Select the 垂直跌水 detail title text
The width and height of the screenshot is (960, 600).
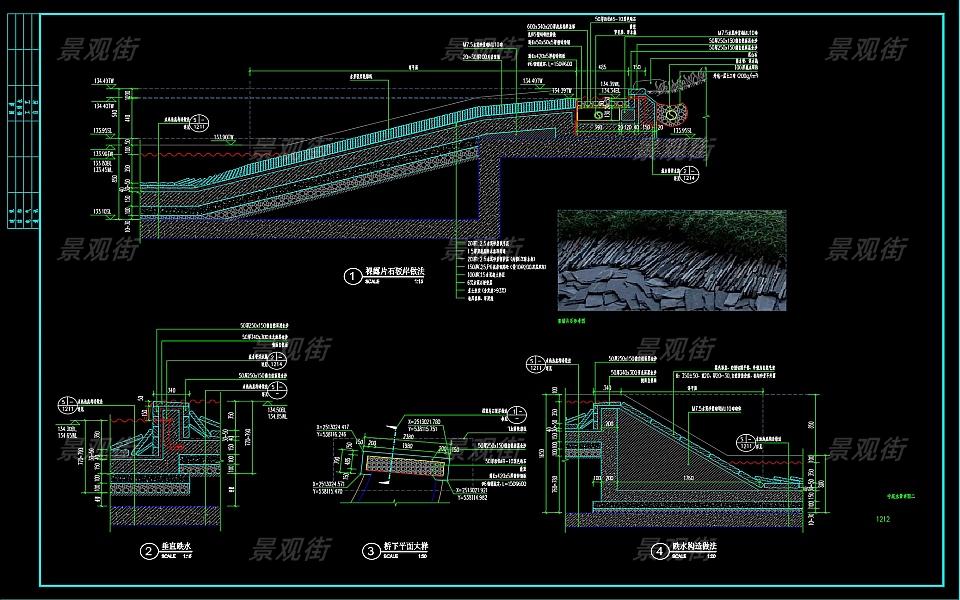pos(176,547)
